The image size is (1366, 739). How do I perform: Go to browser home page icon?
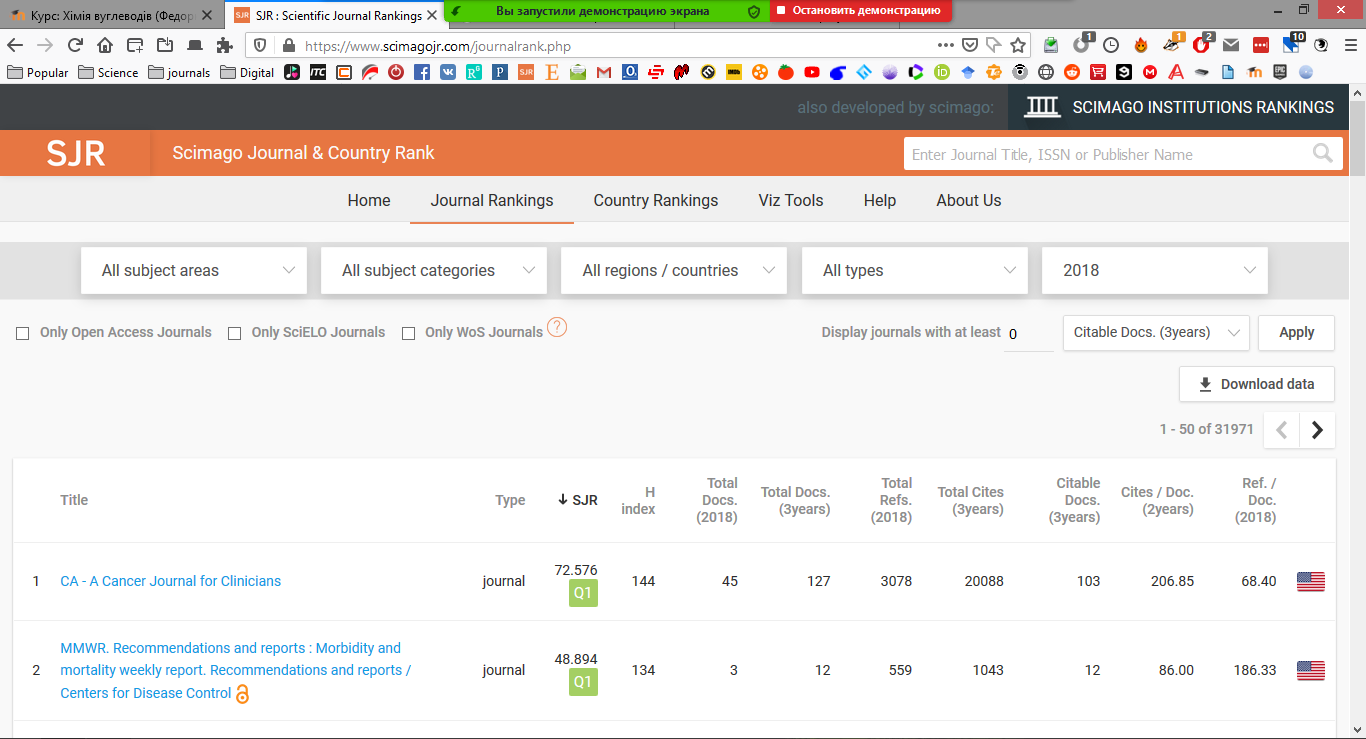click(105, 45)
